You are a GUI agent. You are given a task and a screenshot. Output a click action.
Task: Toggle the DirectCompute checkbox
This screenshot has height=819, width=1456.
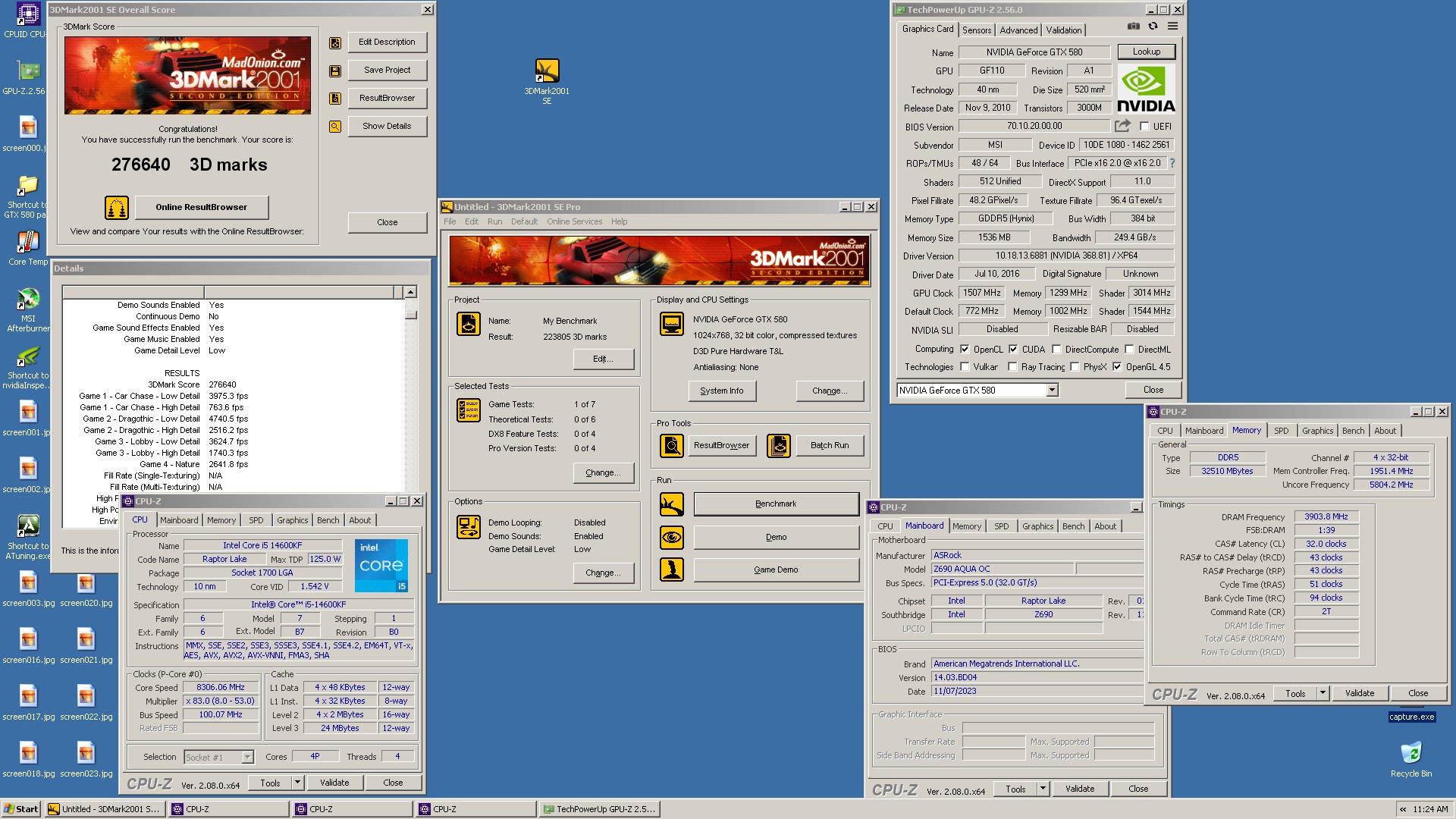1056,350
